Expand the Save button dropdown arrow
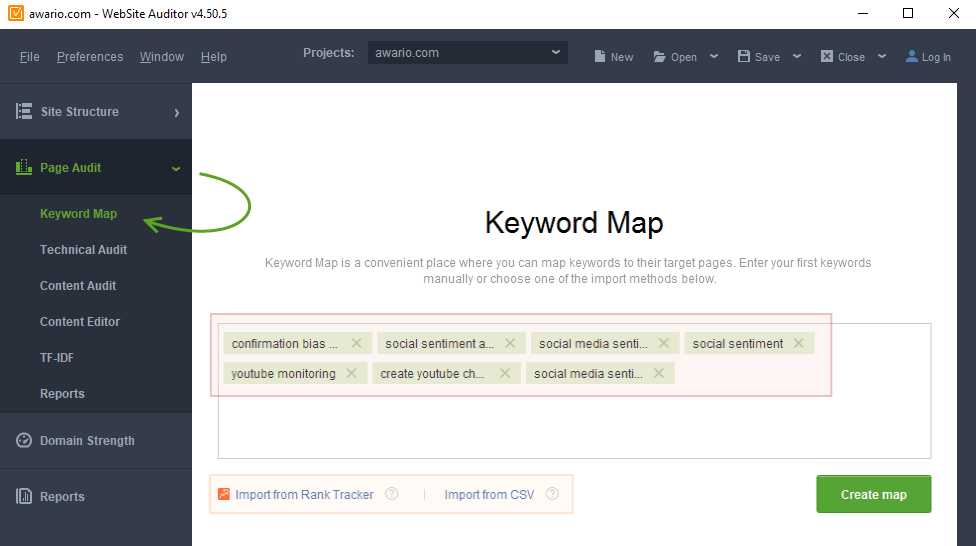The height and width of the screenshot is (546, 976). 797,56
